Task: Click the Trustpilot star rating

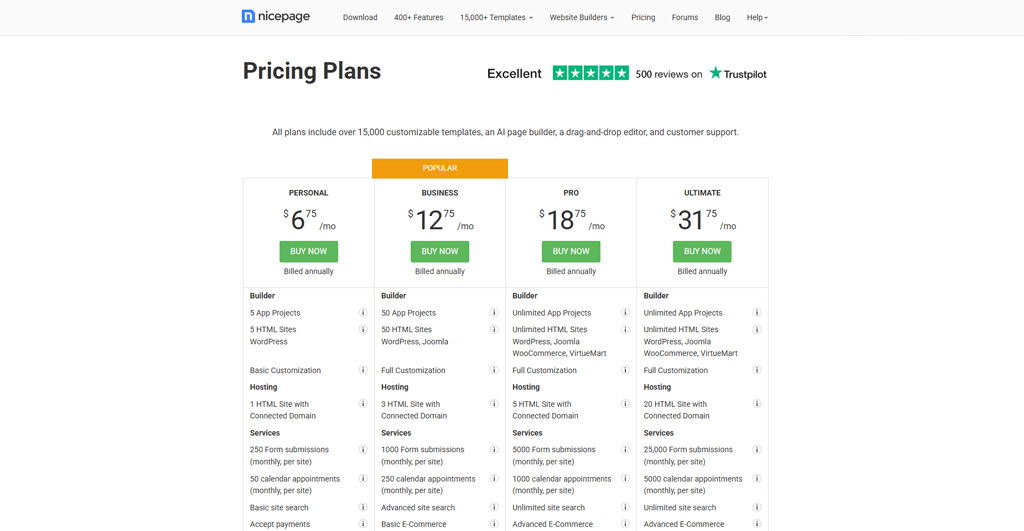Action: [x=591, y=73]
